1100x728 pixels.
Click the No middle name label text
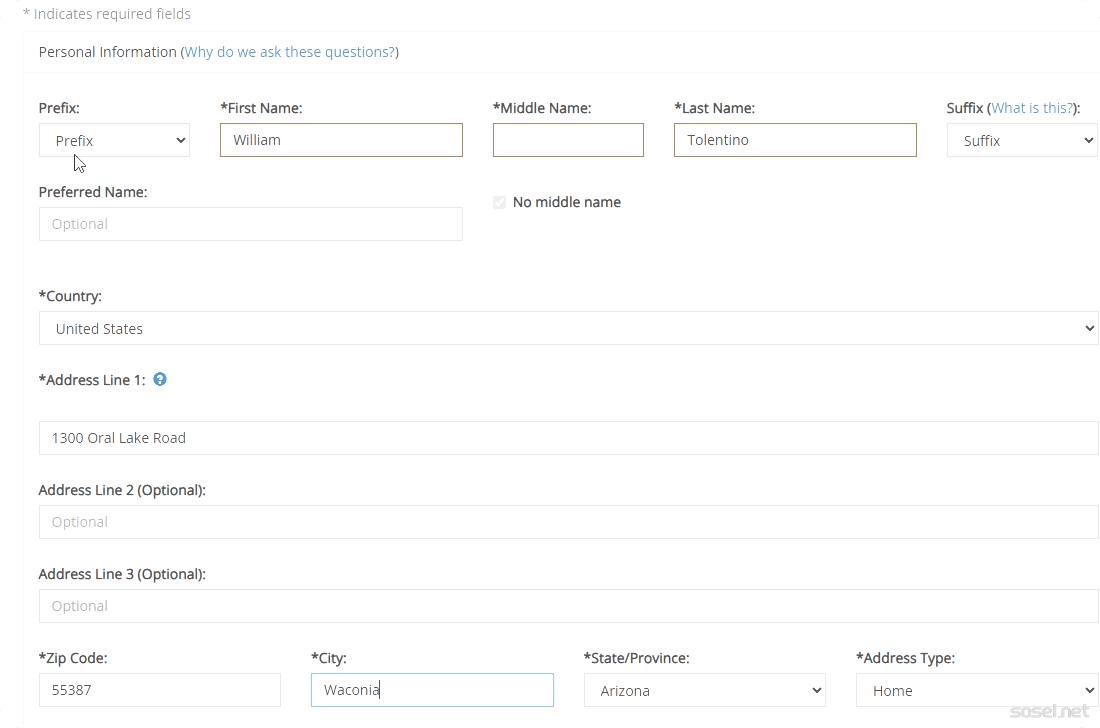pyautogui.click(x=566, y=202)
